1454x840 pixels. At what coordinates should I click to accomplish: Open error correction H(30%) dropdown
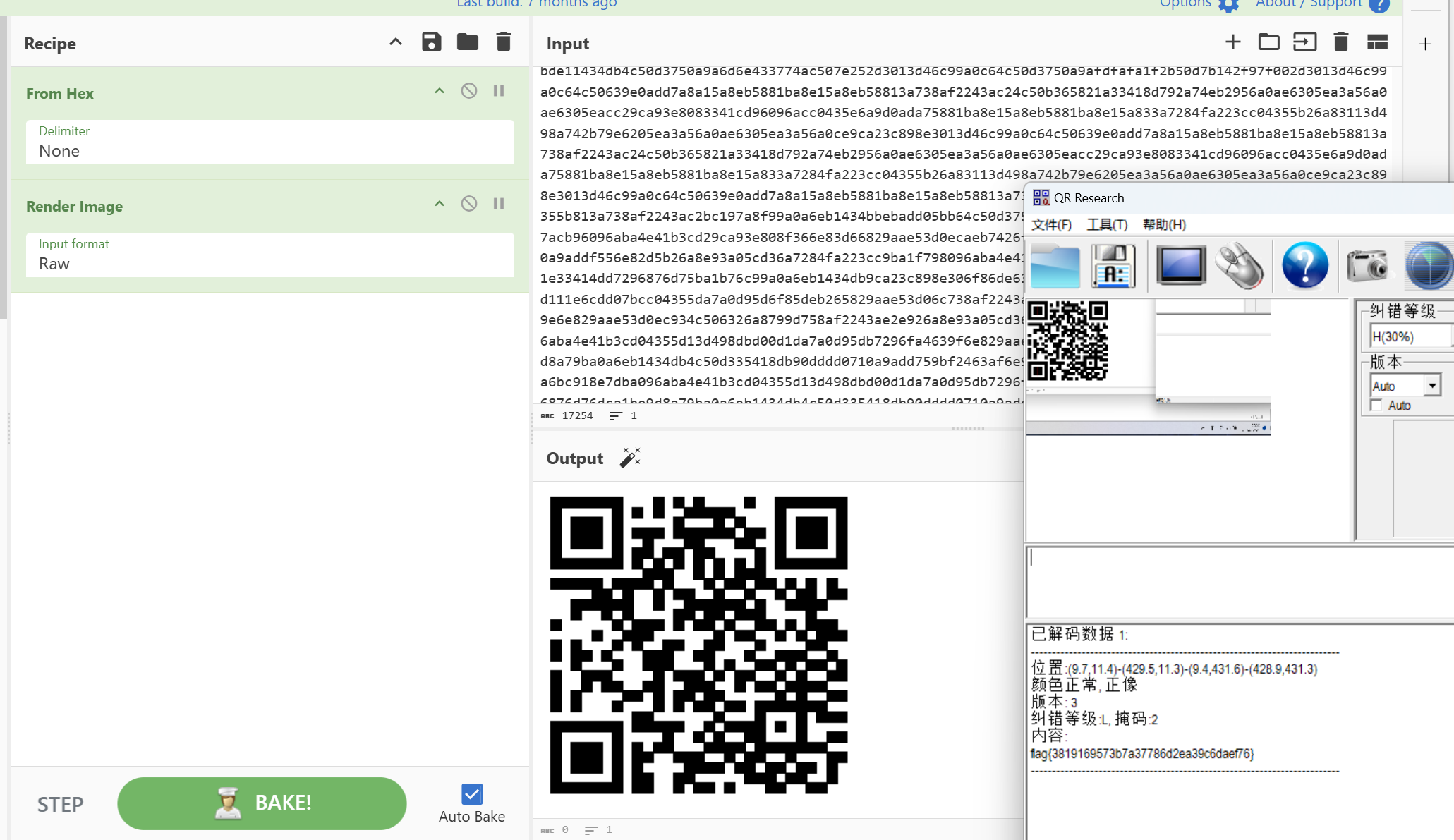[x=1410, y=336]
